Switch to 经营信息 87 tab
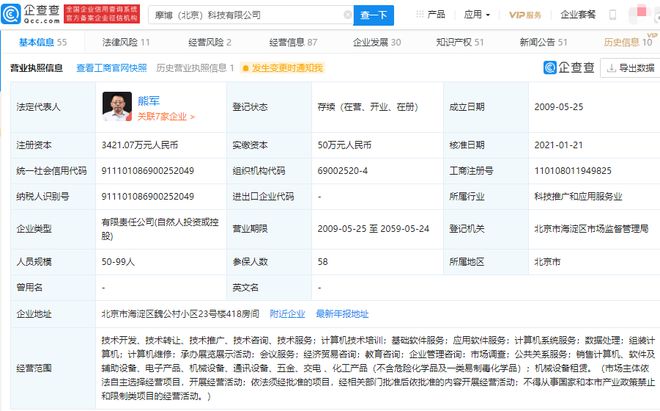The image size is (660, 411). click(293, 42)
